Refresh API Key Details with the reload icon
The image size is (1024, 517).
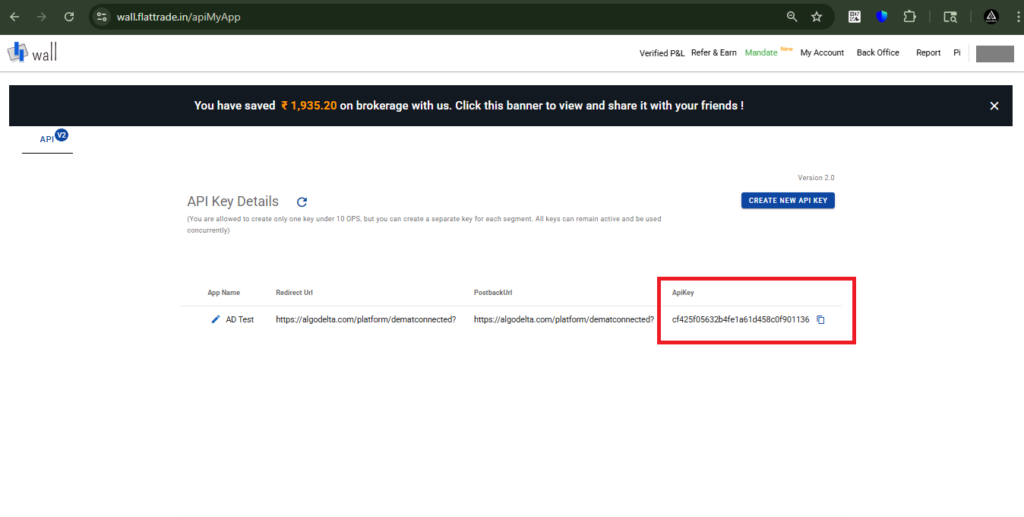click(302, 202)
